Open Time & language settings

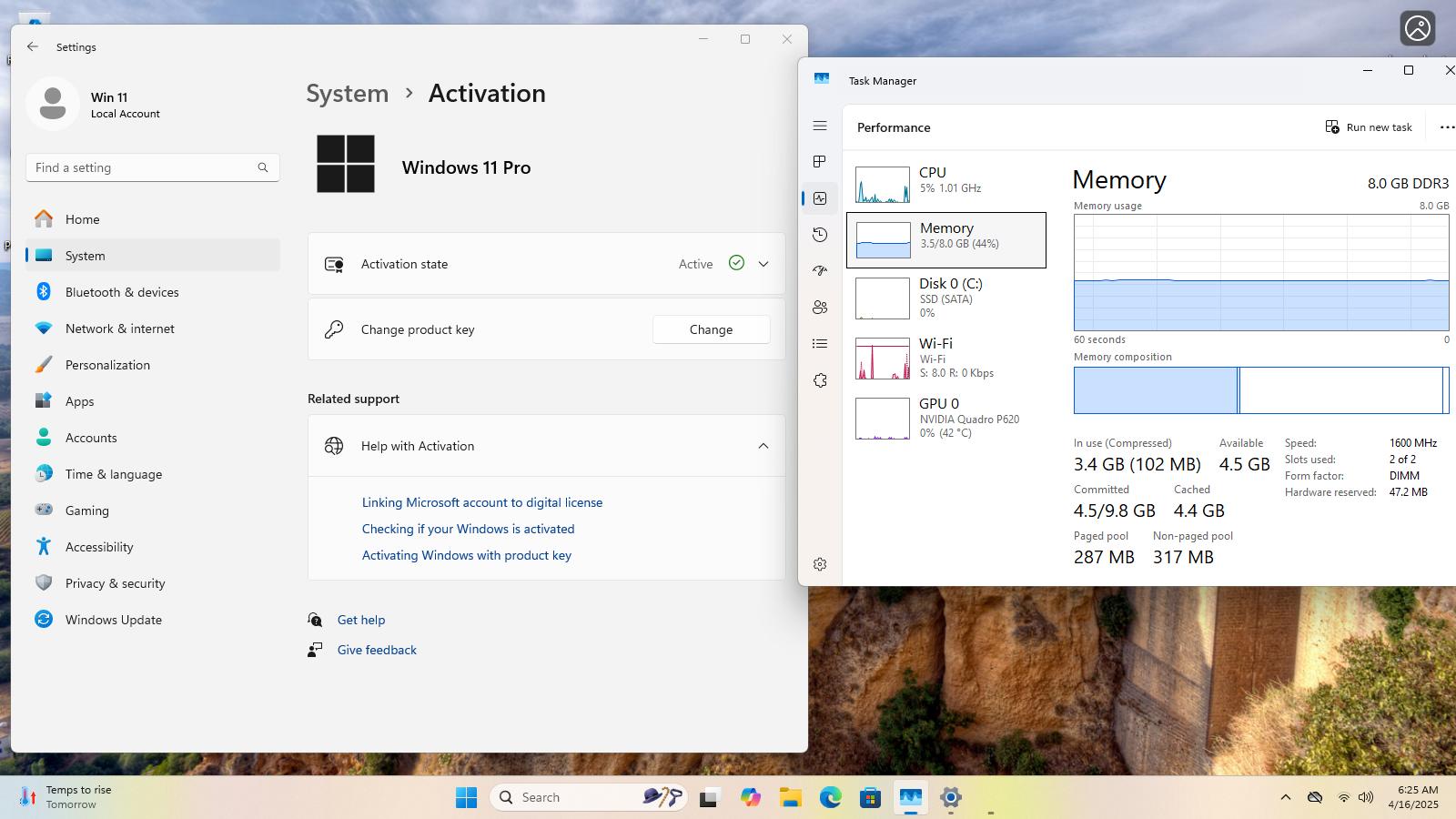tap(153, 474)
